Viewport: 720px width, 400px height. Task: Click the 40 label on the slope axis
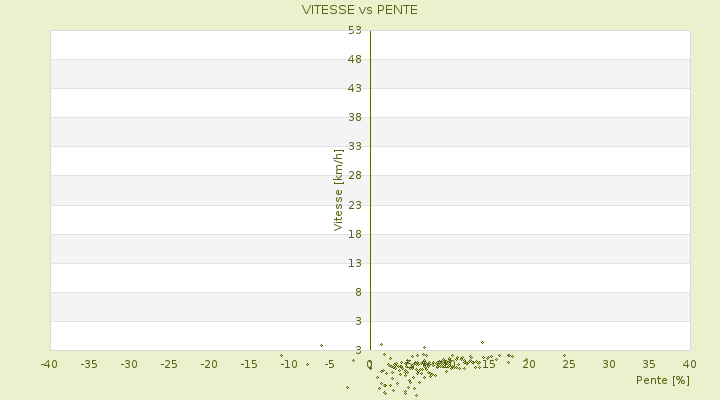coord(689,364)
